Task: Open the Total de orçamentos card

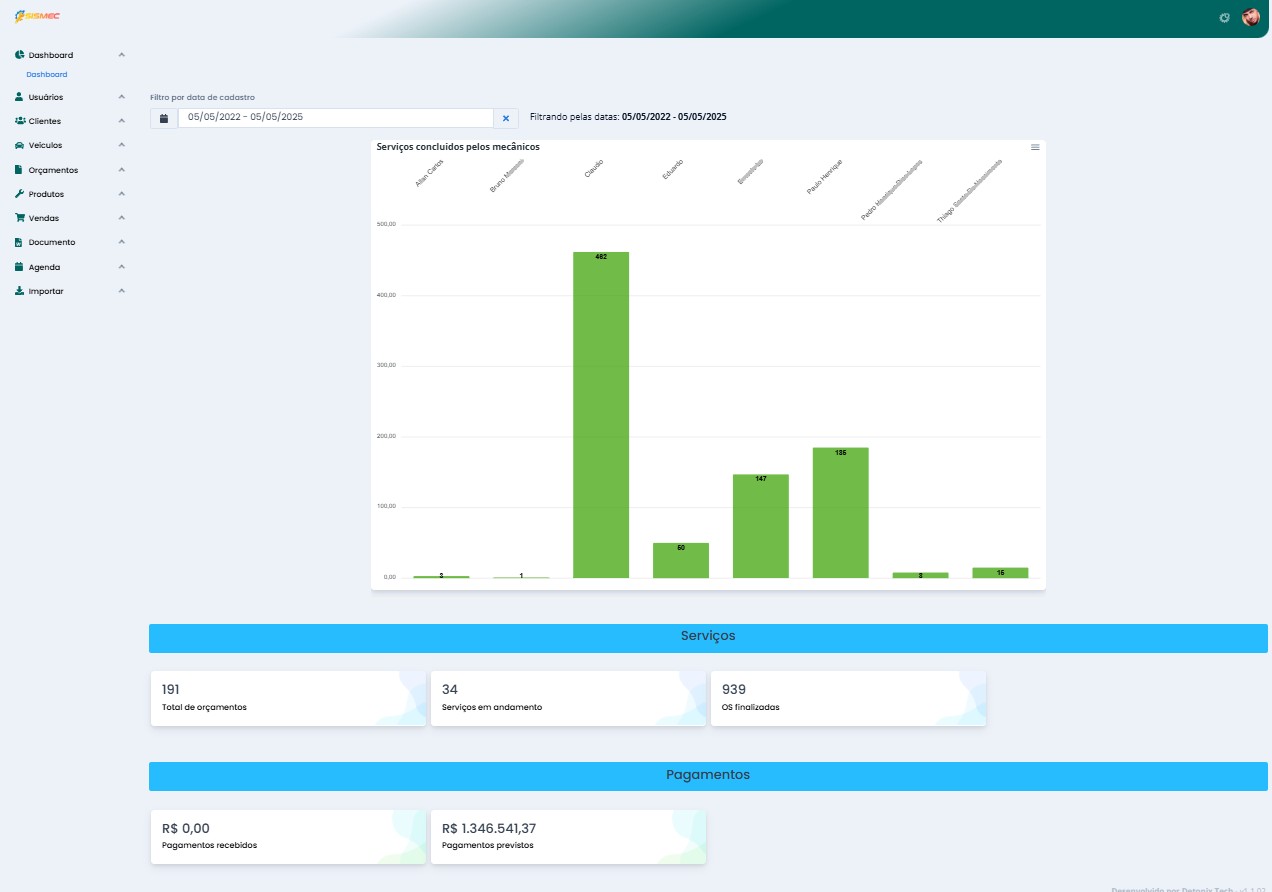Action: (x=288, y=698)
